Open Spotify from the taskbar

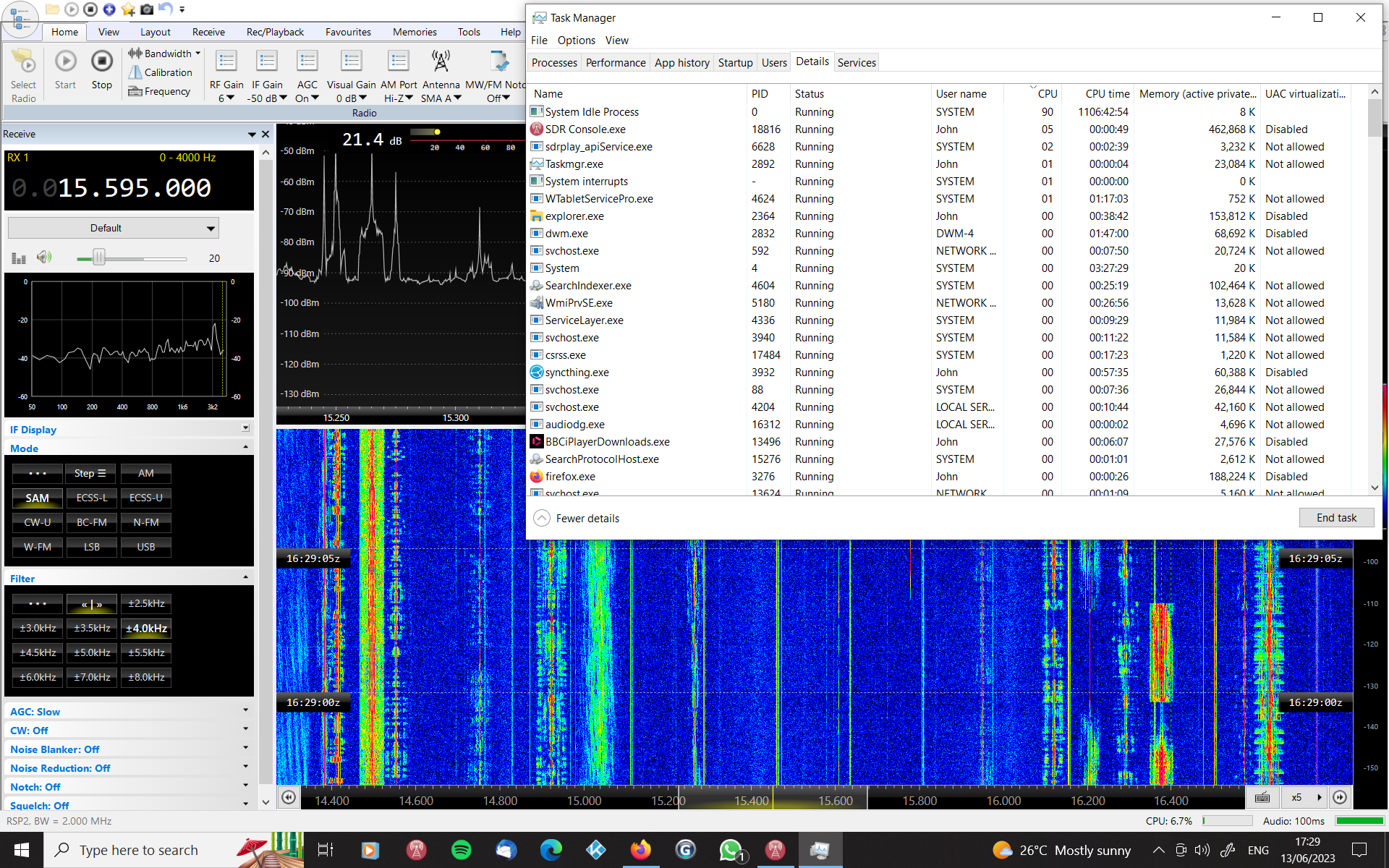(x=461, y=850)
